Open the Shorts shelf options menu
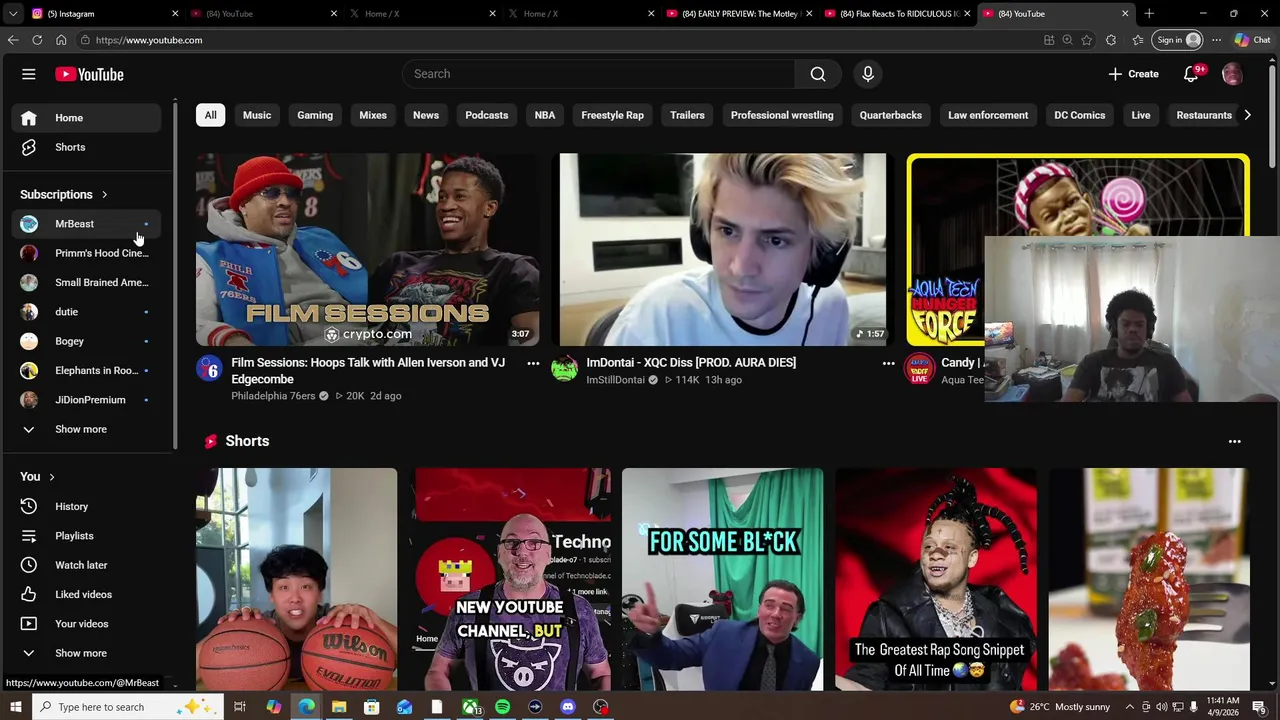1280x720 pixels. coord(1235,441)
